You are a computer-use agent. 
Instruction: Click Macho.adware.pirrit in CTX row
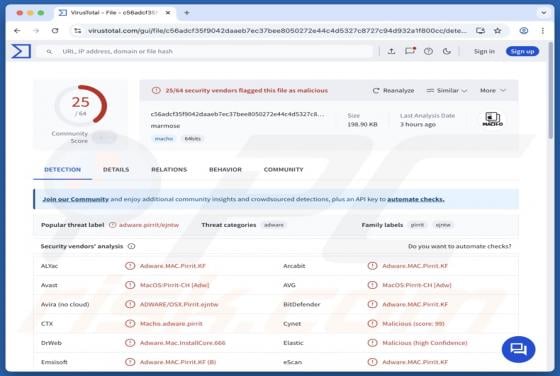pos(171,324)
